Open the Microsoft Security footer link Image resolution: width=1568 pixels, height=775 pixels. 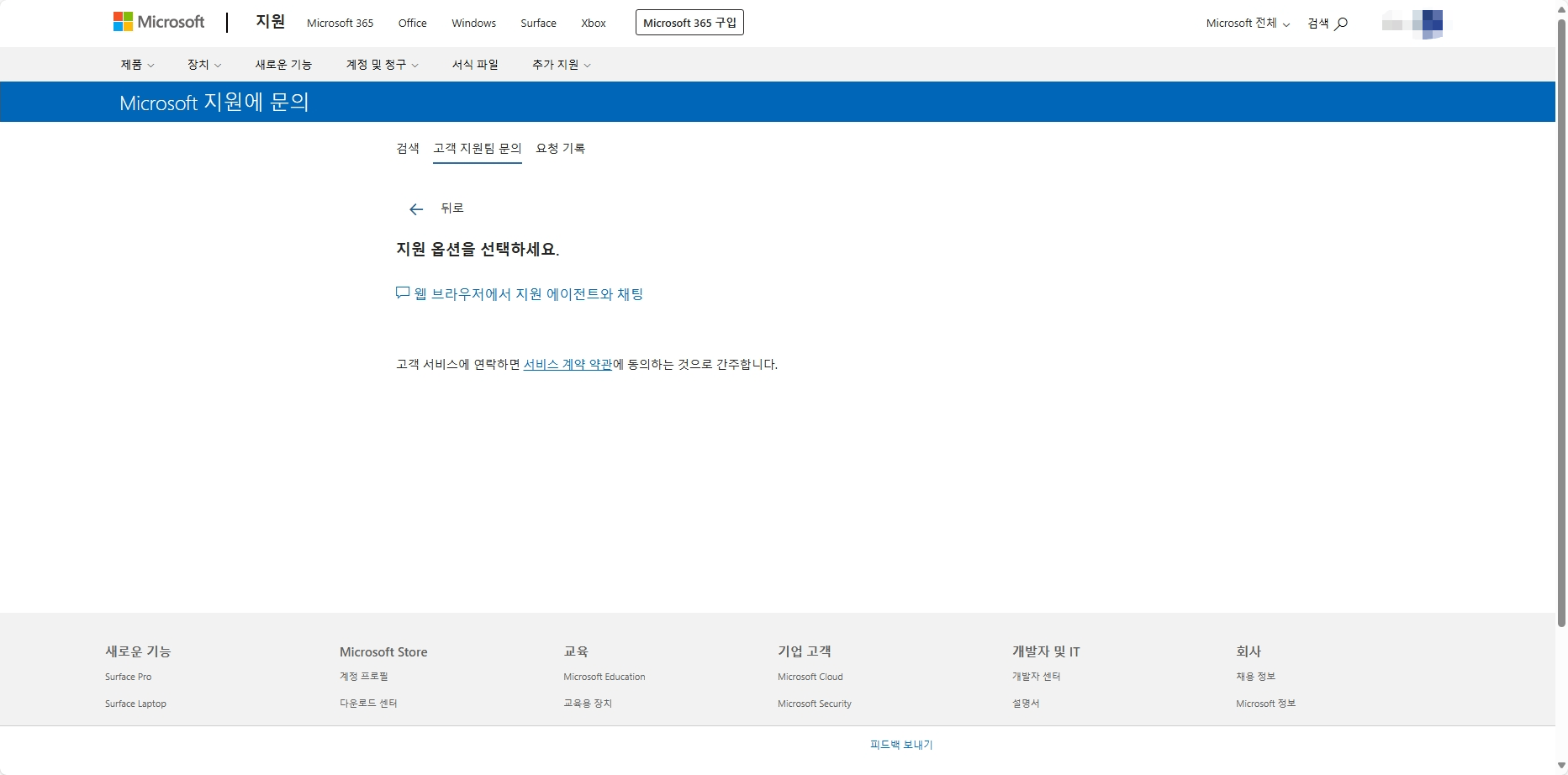pyautogui.click(x=815, y=704)
